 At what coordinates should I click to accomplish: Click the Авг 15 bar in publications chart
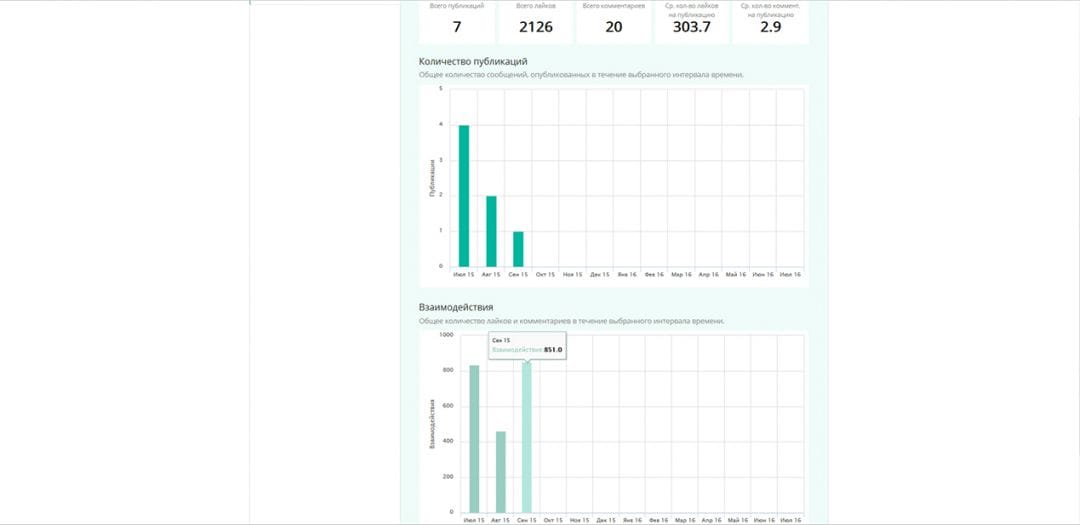pos(491,231)
